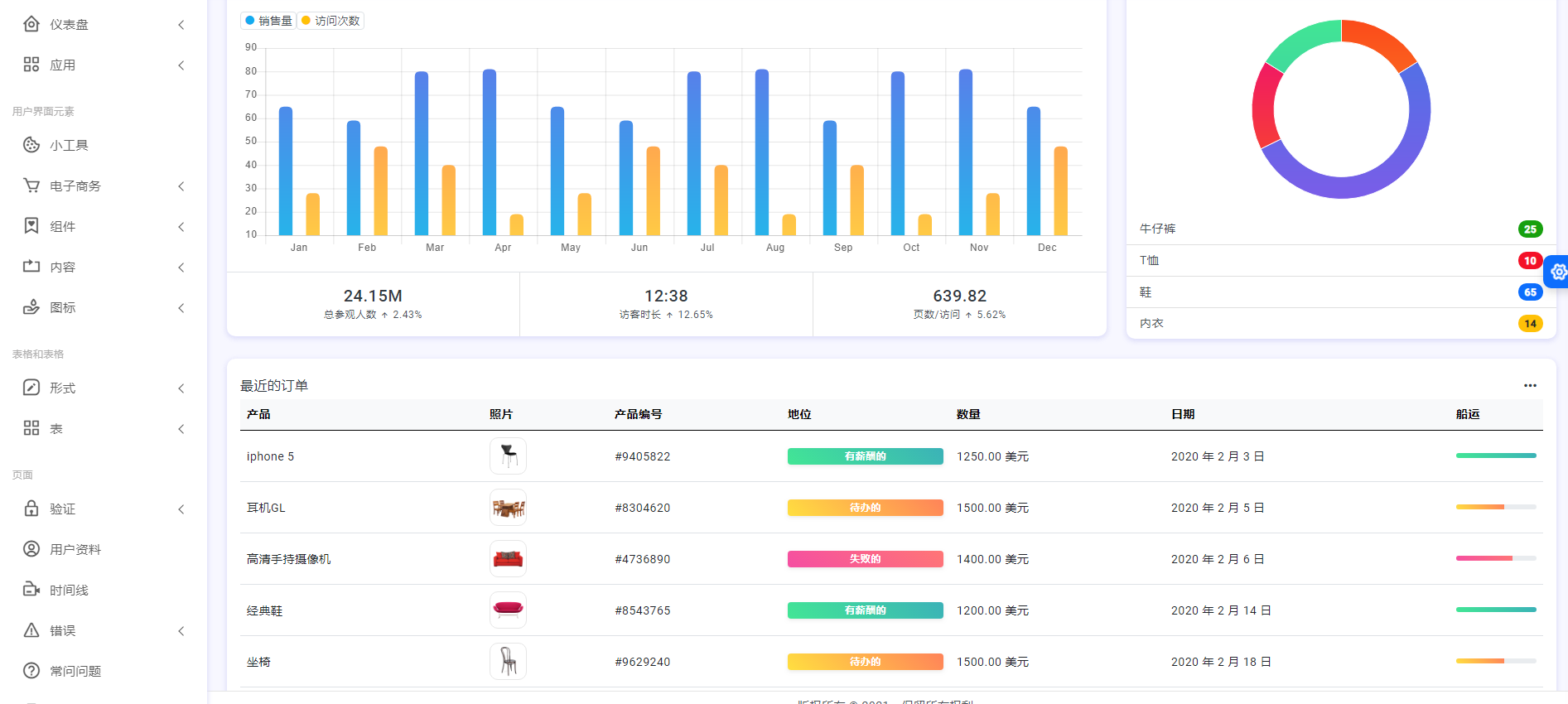Expand the 组件 menu chevron
This screenshot has height=704, width=1568.
[x=181, y=227]
